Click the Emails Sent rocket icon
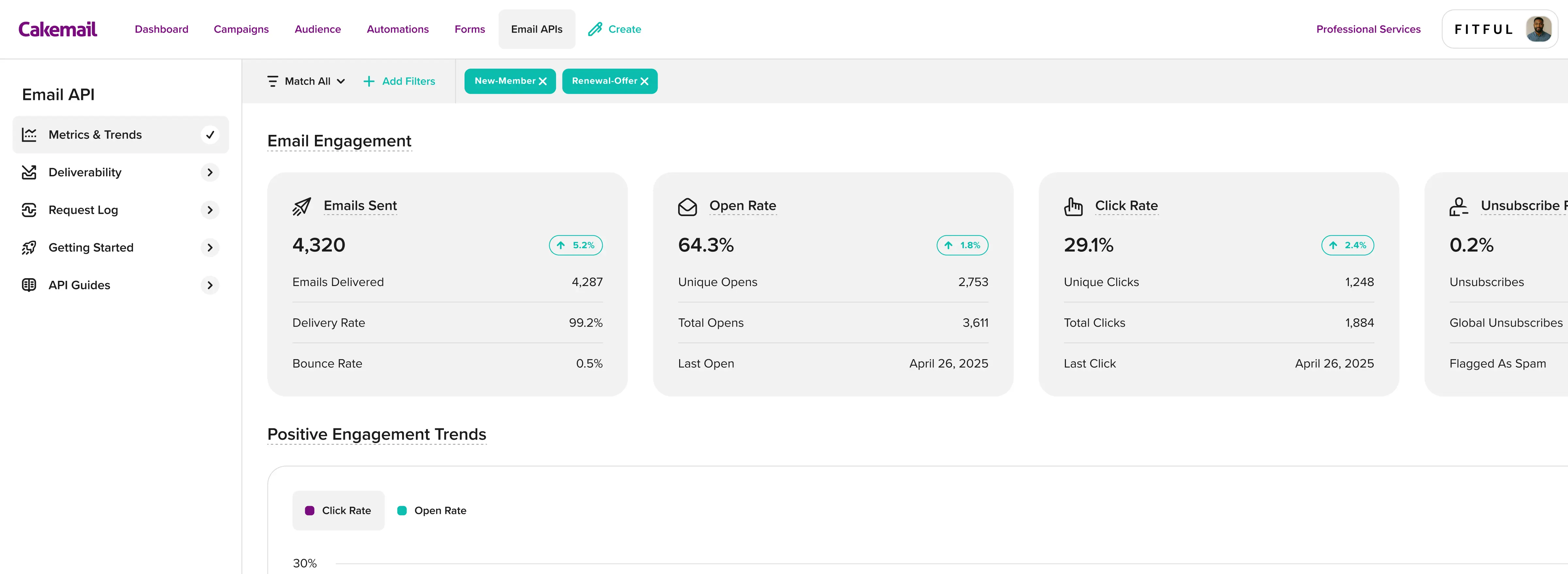This screenshot has height=574, width=1568. point(301,207)
